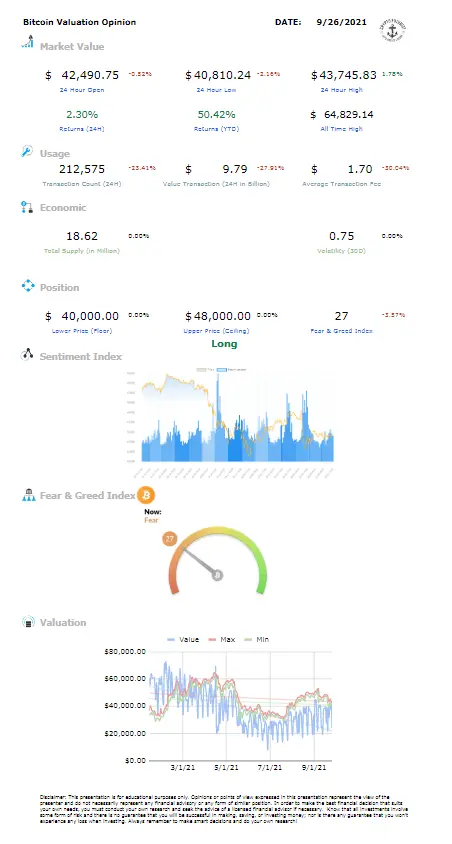Click the 24 Hour Low label
452x844 pixels.
tap(216, 90)
